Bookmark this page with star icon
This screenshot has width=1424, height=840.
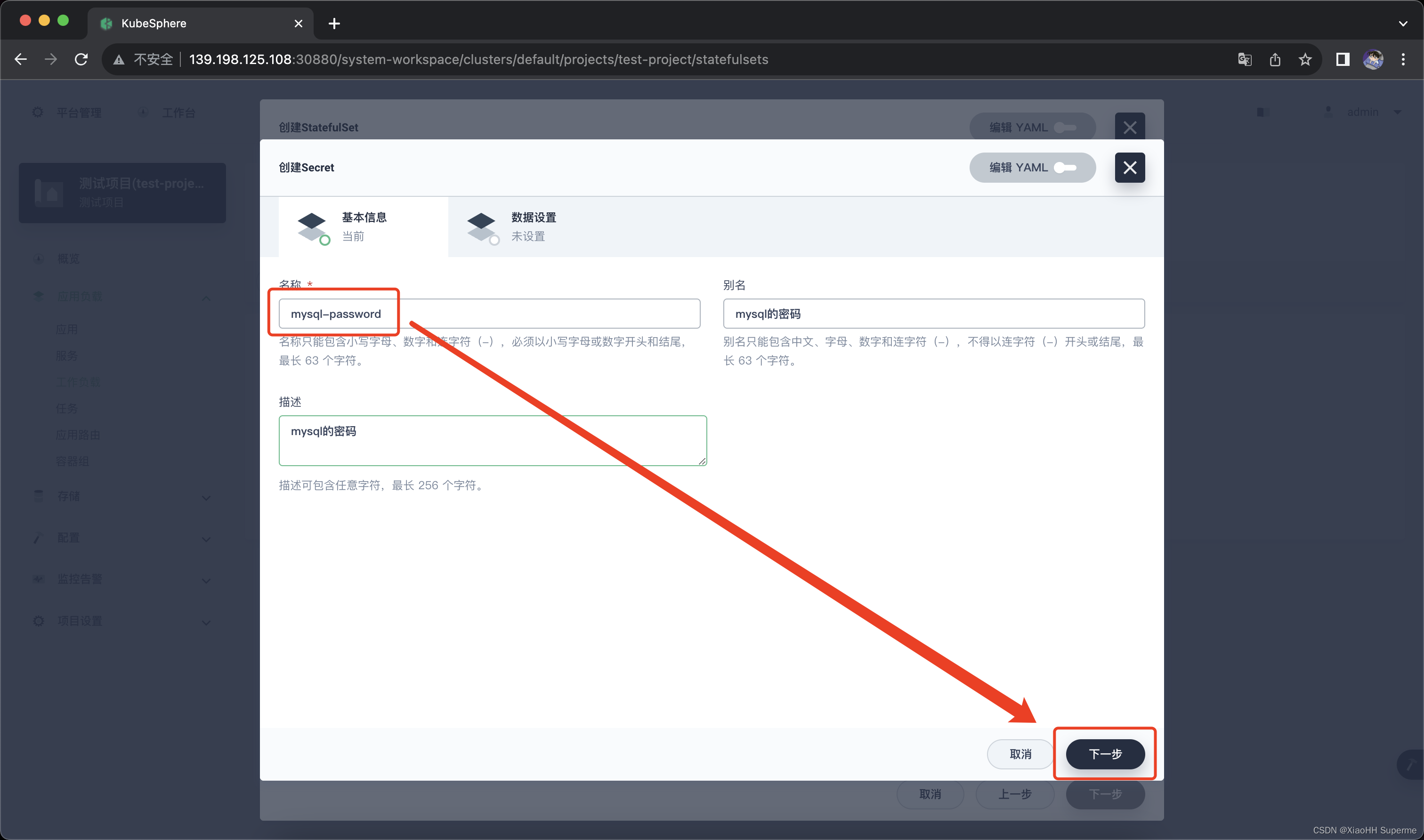click(1305, 59)
